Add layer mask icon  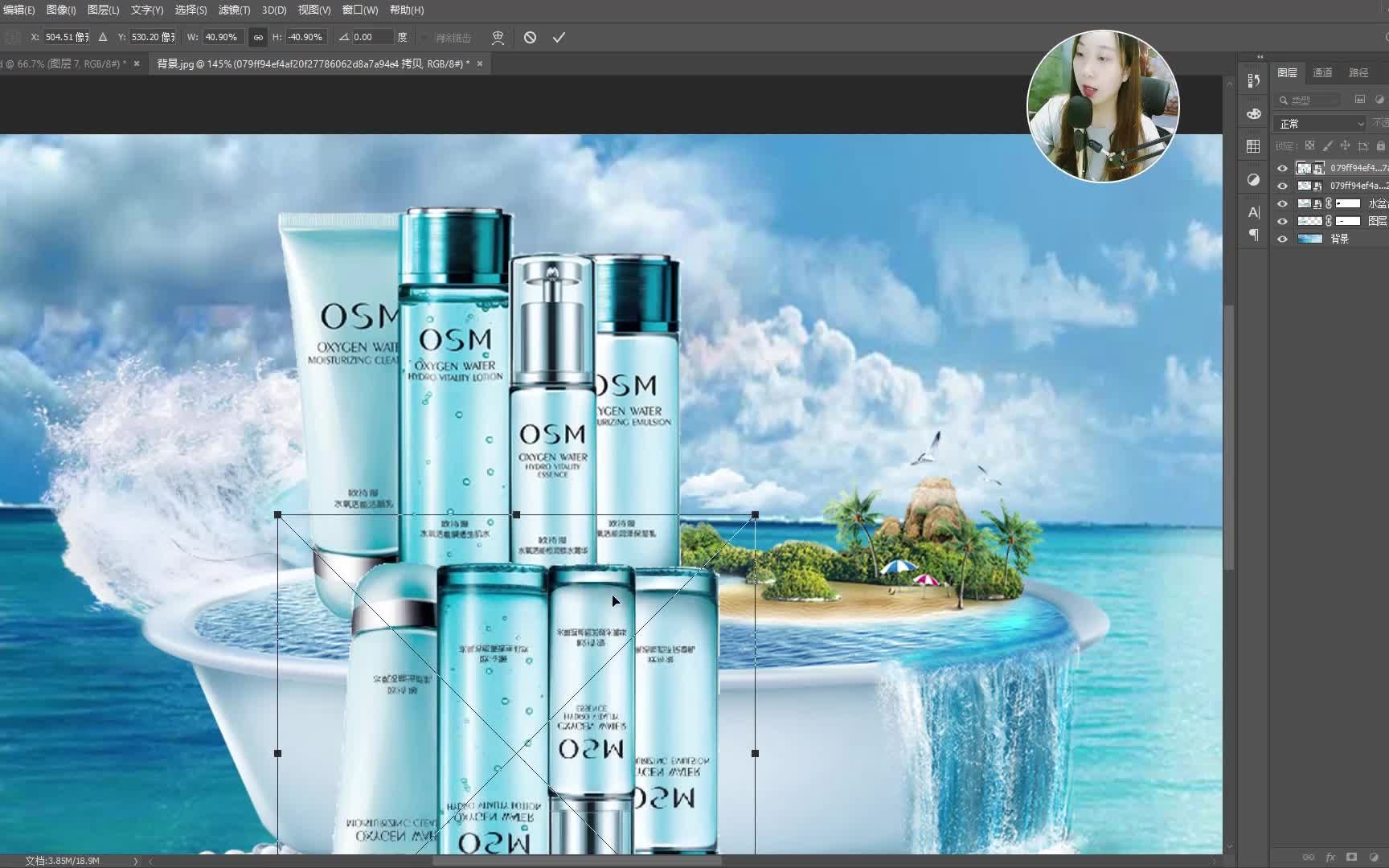pos(1352,858)
